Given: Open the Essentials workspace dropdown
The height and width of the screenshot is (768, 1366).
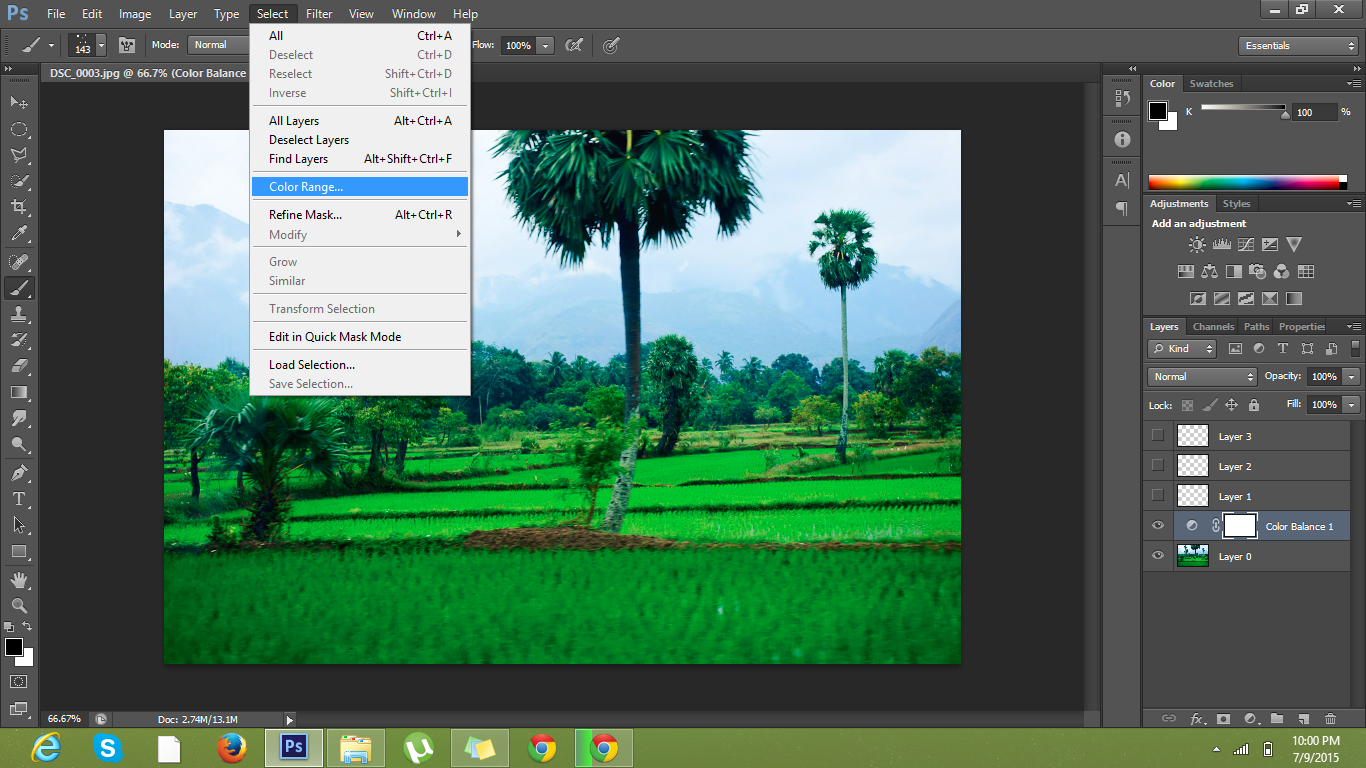Looking at the screenshot, I should coord(1298,46).
